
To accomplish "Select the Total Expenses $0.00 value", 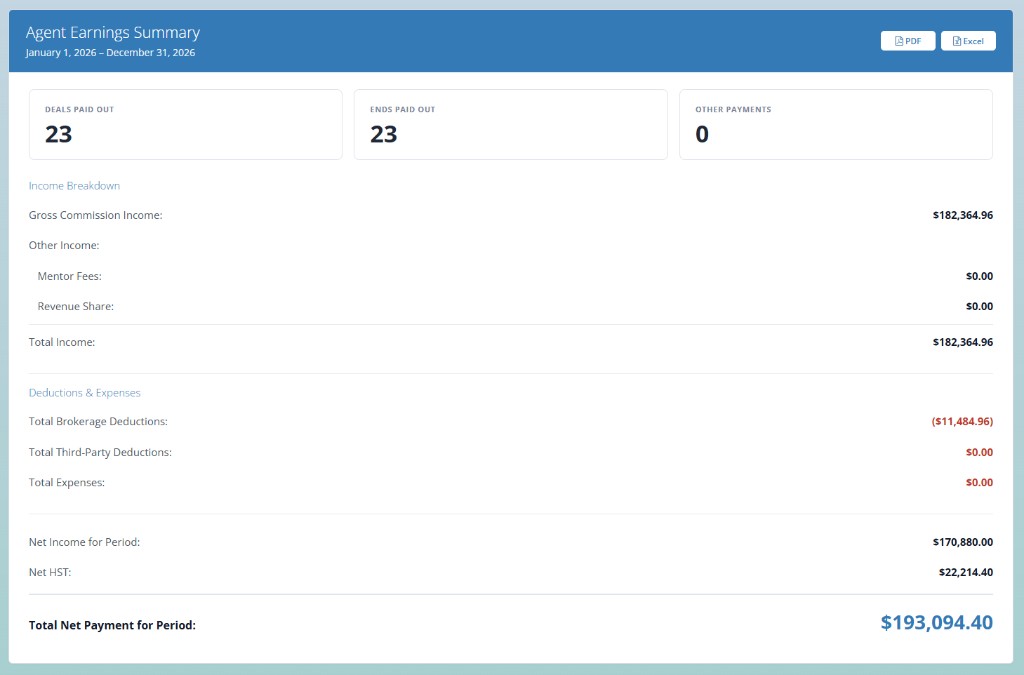I will pos(980,482).
